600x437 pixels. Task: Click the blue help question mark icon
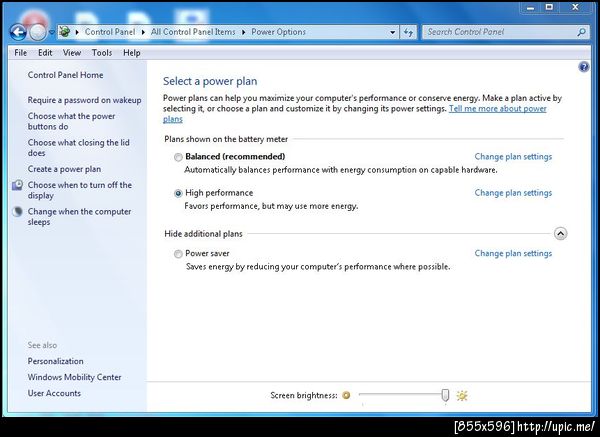[x=584, y=67]
